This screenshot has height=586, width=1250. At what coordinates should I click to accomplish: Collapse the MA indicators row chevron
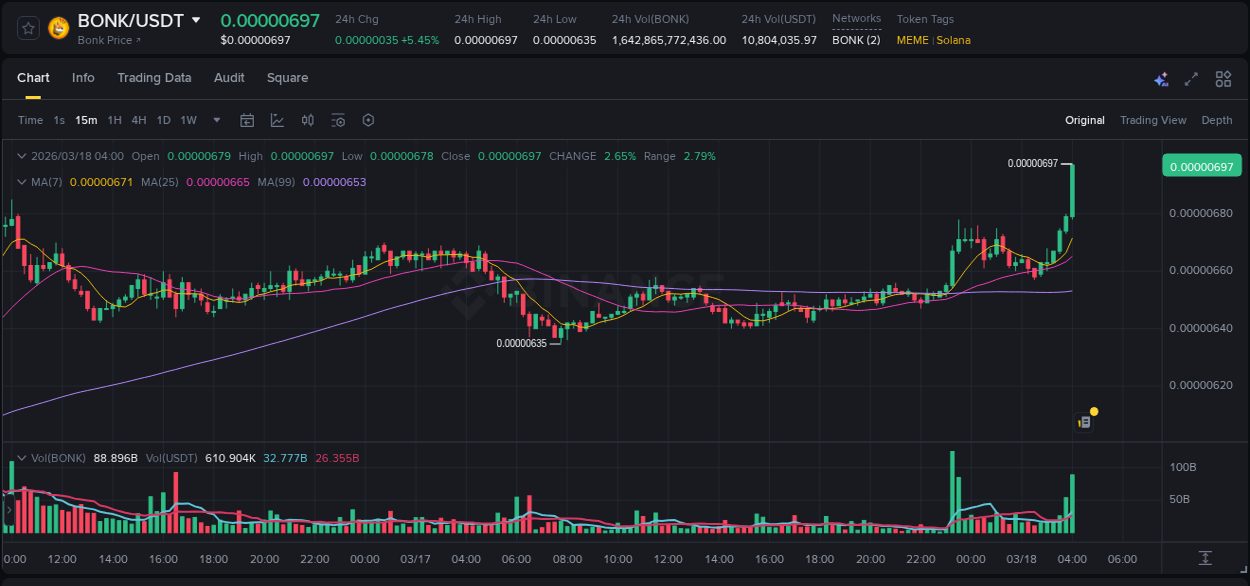pyautogui.click(x=21, y=183)
